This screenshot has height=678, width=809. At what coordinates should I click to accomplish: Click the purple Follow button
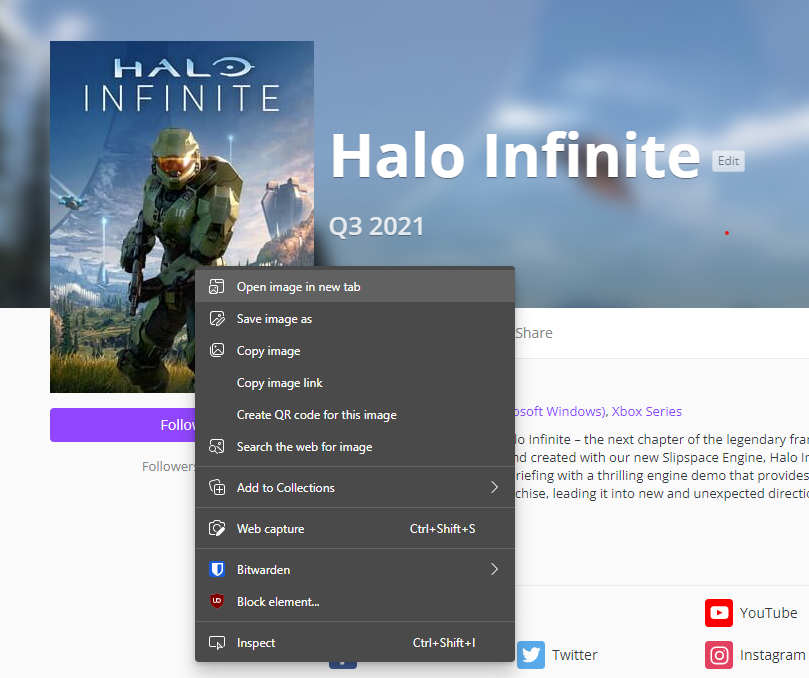coord(123,425)
